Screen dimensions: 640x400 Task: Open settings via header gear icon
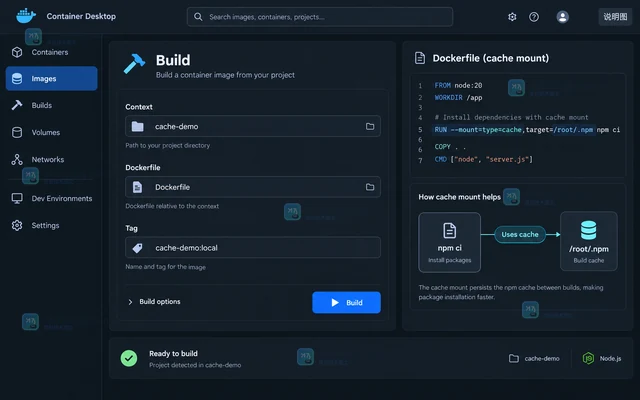pos(512,17)
